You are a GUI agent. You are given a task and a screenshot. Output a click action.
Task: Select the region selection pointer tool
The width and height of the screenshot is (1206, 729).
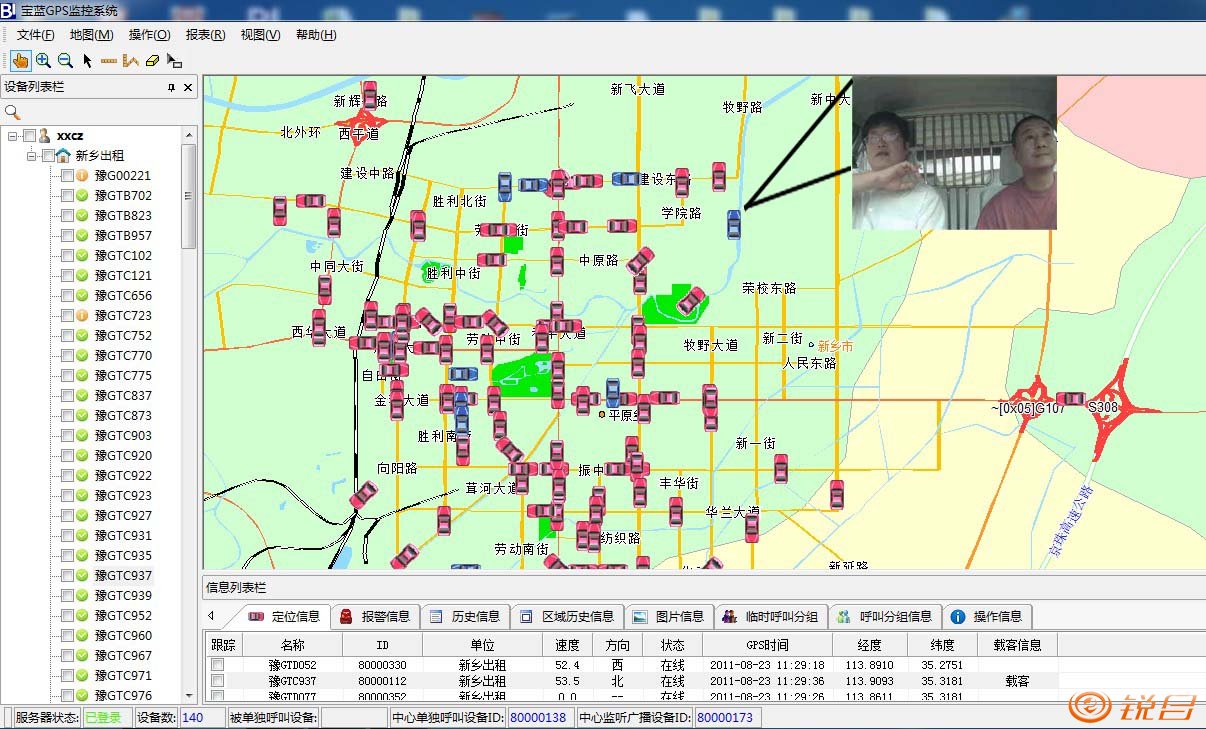point(174,61)
